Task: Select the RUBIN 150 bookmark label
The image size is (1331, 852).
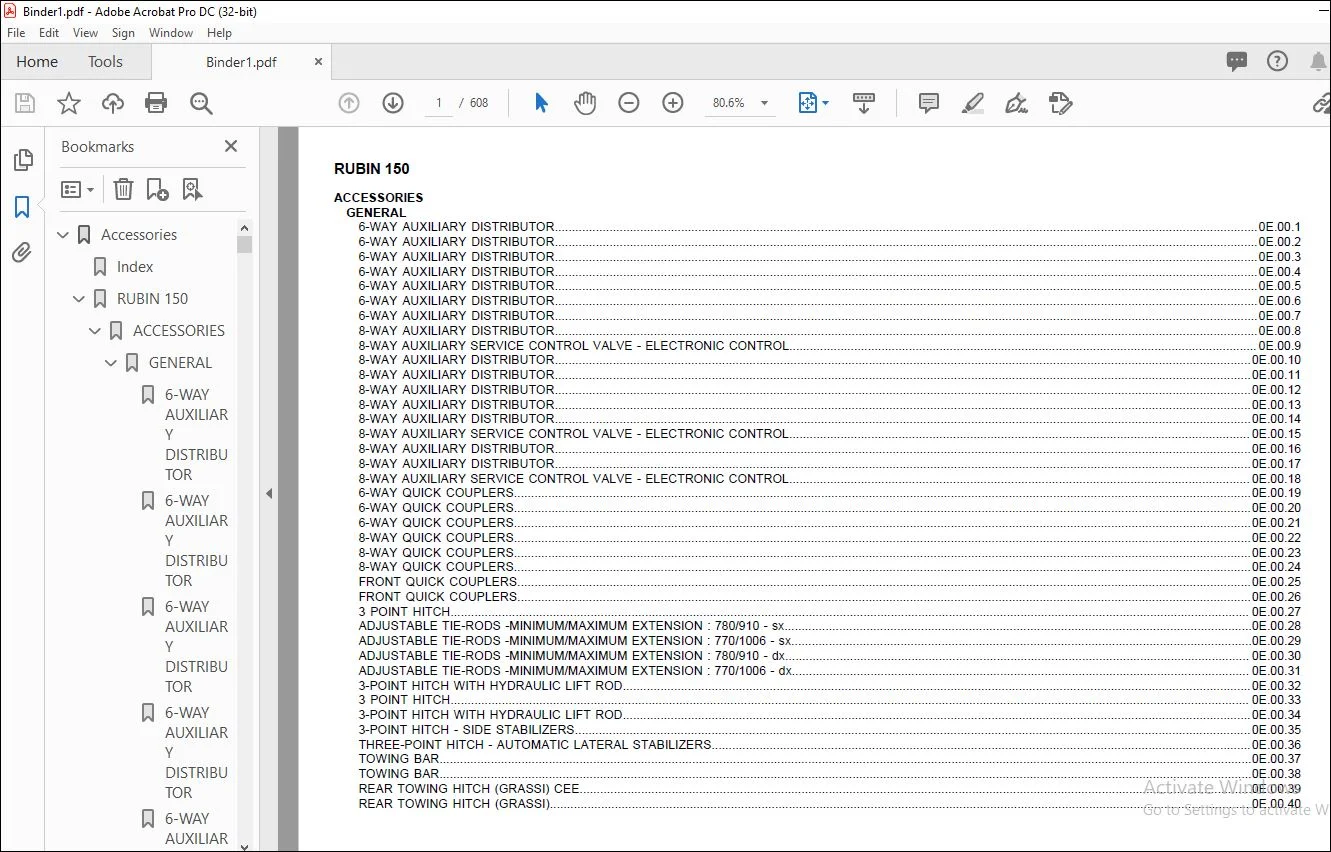Action: [152, 299]
